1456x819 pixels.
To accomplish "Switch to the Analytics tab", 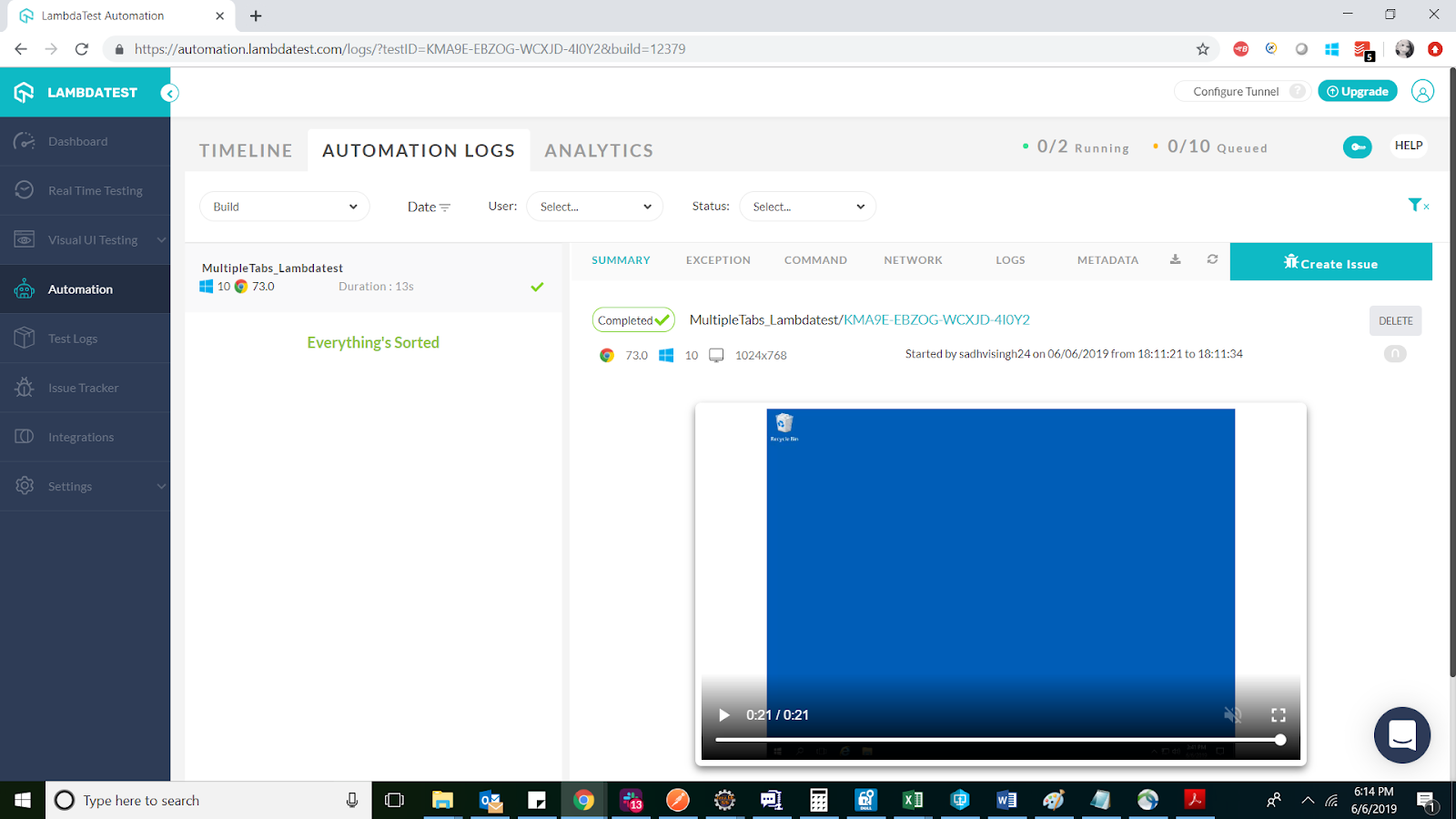I will (x=598, y=150).
